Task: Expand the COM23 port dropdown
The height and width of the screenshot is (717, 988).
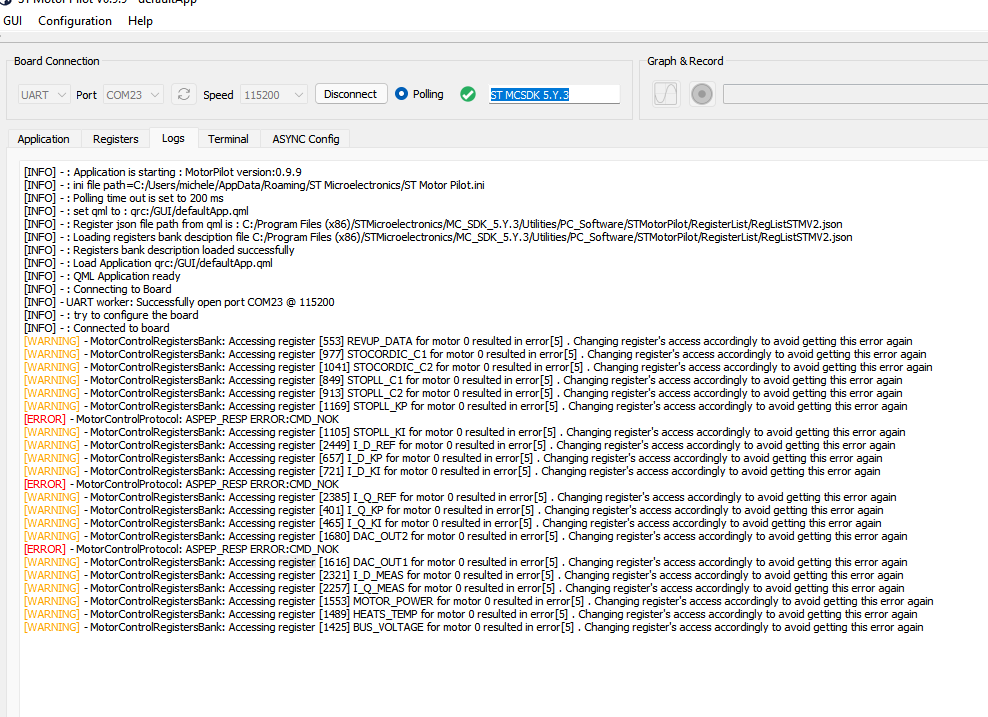Action: click(x=133, y=95)
